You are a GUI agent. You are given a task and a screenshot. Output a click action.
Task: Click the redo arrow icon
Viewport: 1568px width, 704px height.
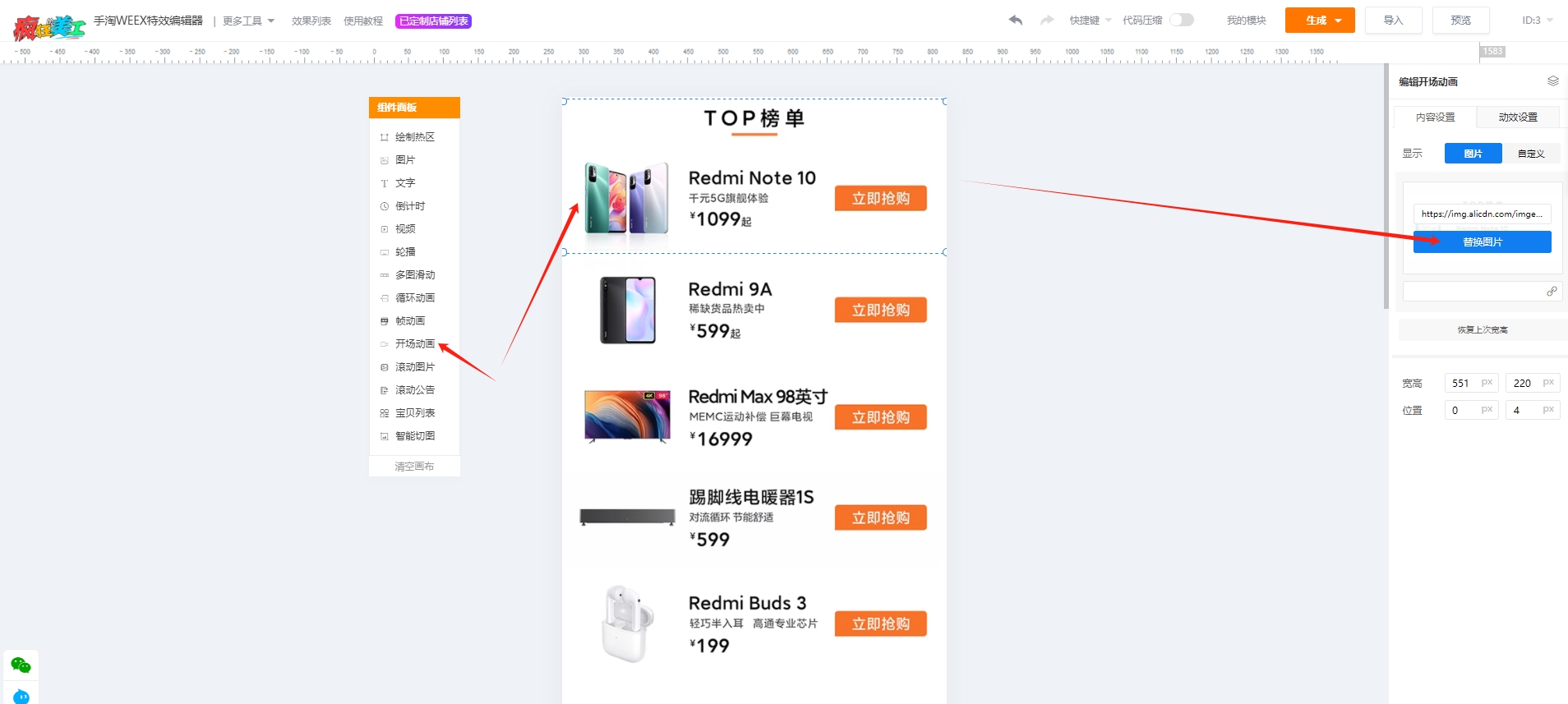[x=1047, y=20]
